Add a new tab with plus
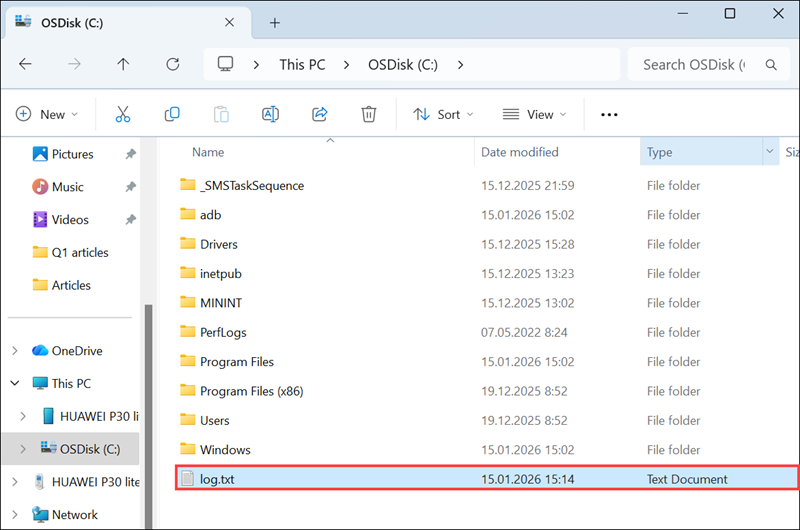The image size is (800, 530). 275,23
